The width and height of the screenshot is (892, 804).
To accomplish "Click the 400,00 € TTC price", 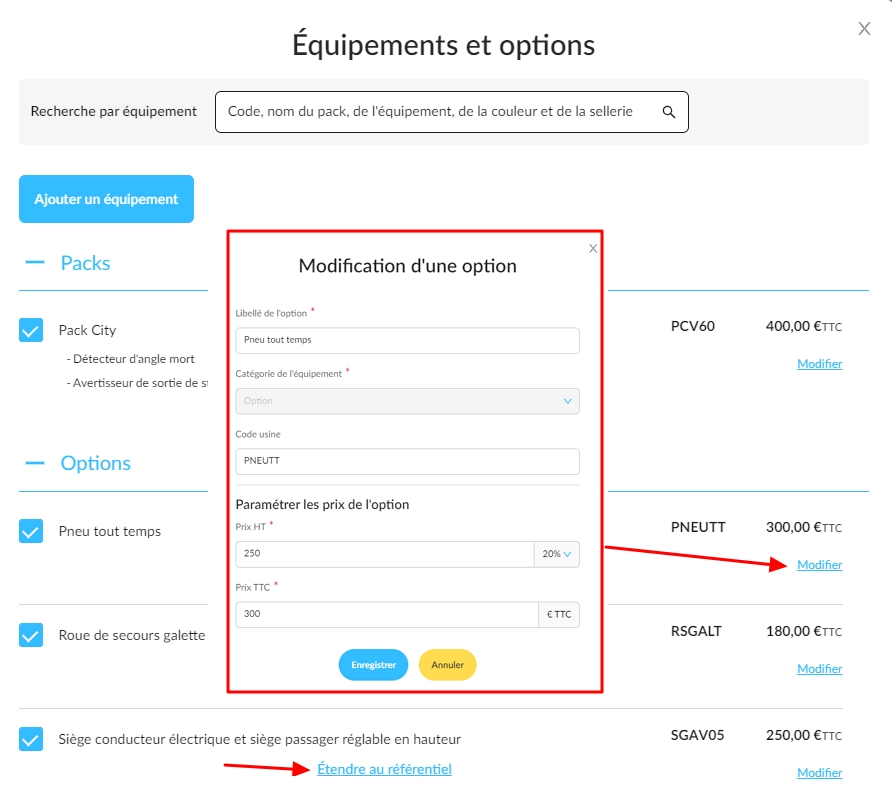I will pyautogui.click(x=803, y=326).
